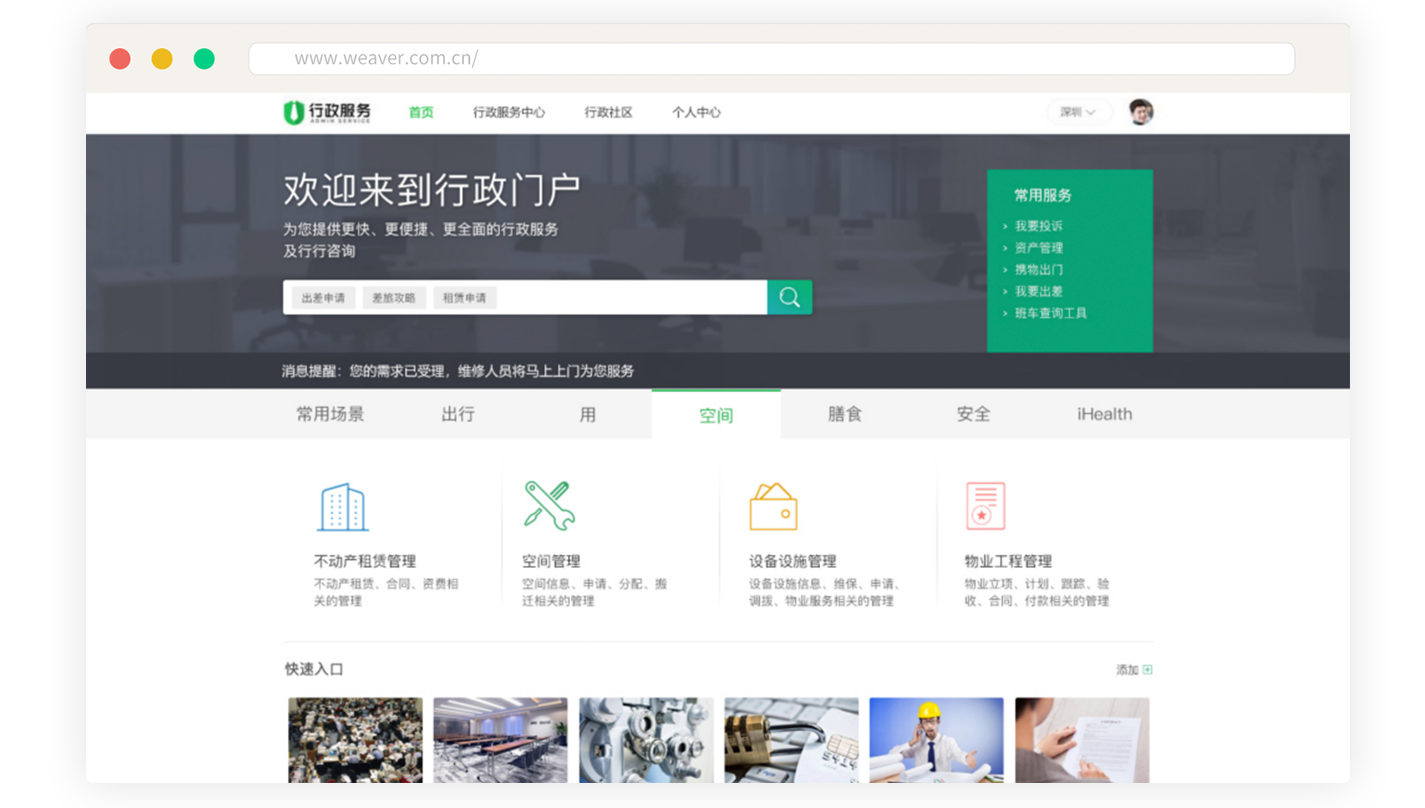Open the 物业工程管理 document icon
The image size is (1425, 808).
tap(985, 507)
